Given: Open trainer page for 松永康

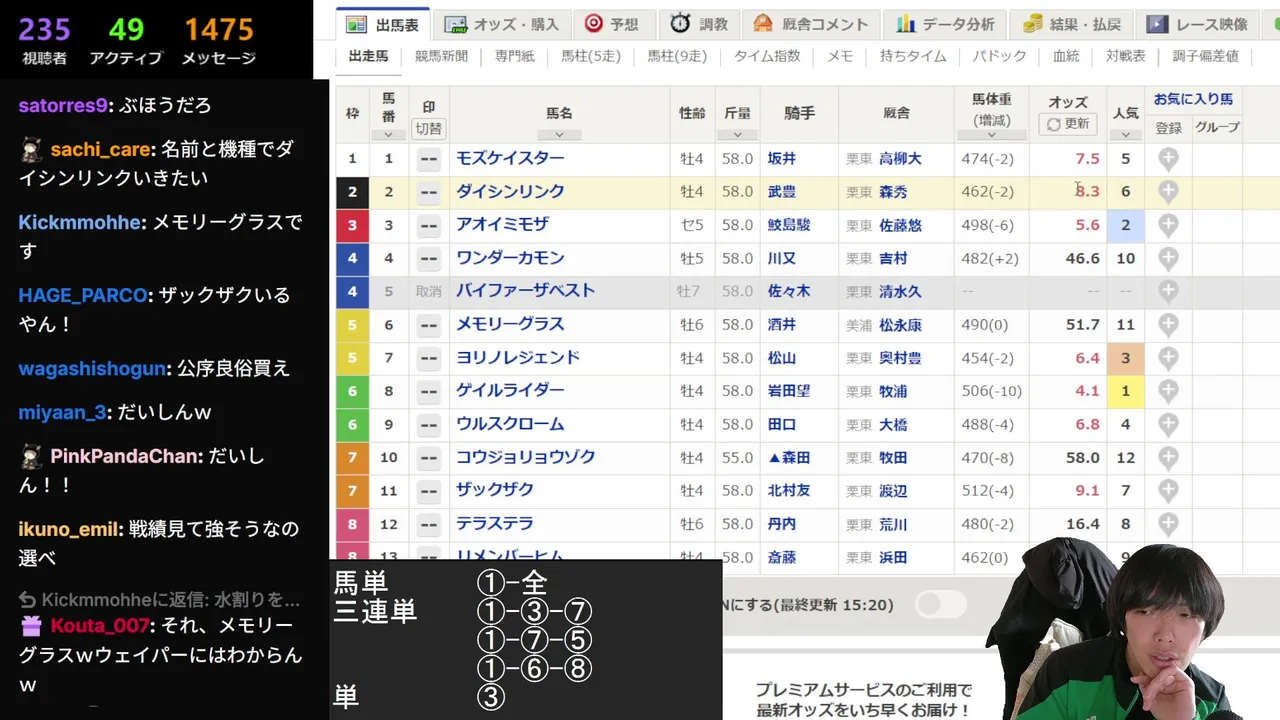Looking at the screenshot, I should (x=900, y=325).
